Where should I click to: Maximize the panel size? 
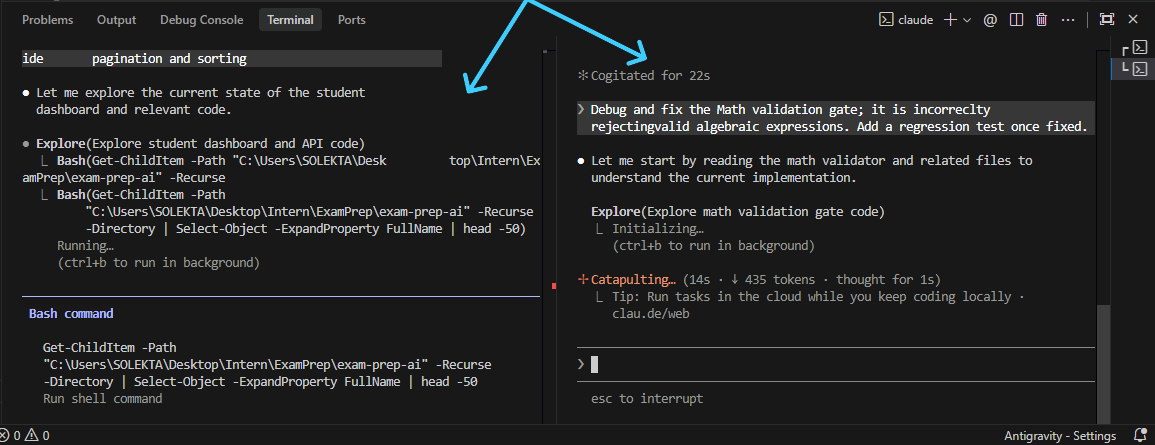[1106, 20]
